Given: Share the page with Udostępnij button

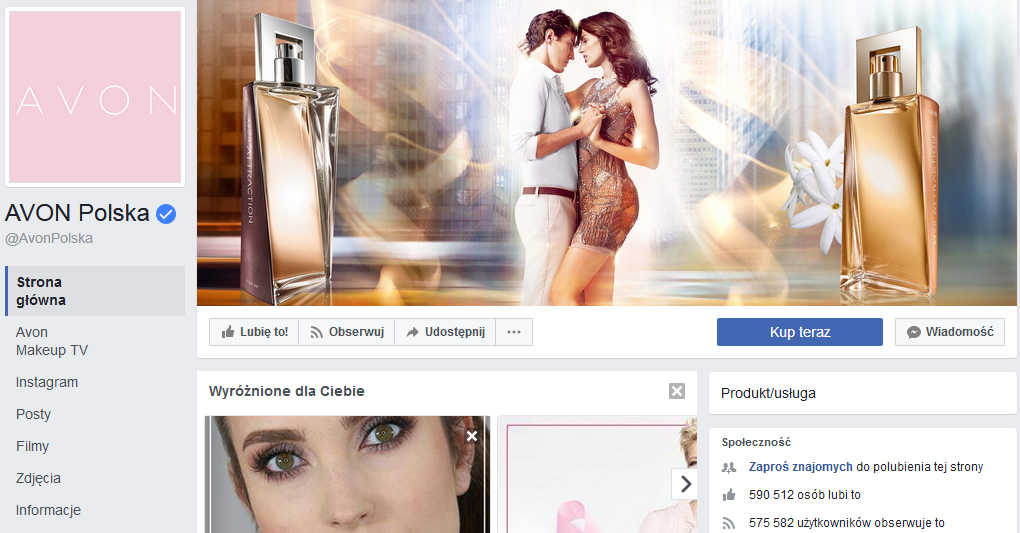Looking at the screenshot, I should (444, 332).
